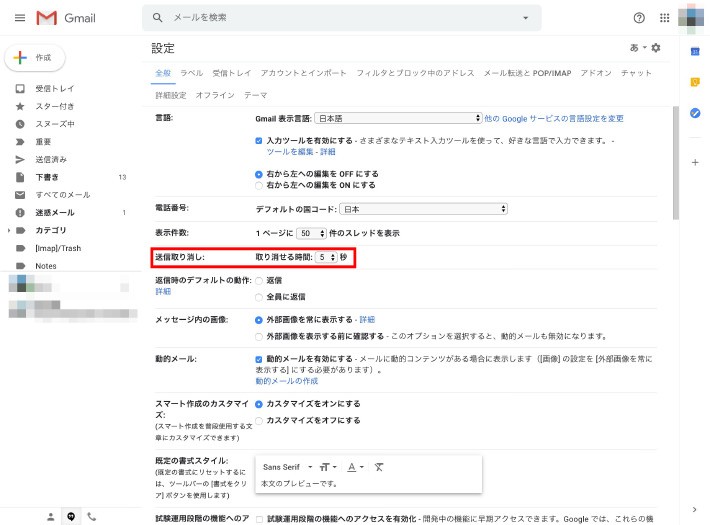The width and height of the screenshot is (710, 525).
Task: Select カスタマイズをオンにする radio
Action: [259, 404]
